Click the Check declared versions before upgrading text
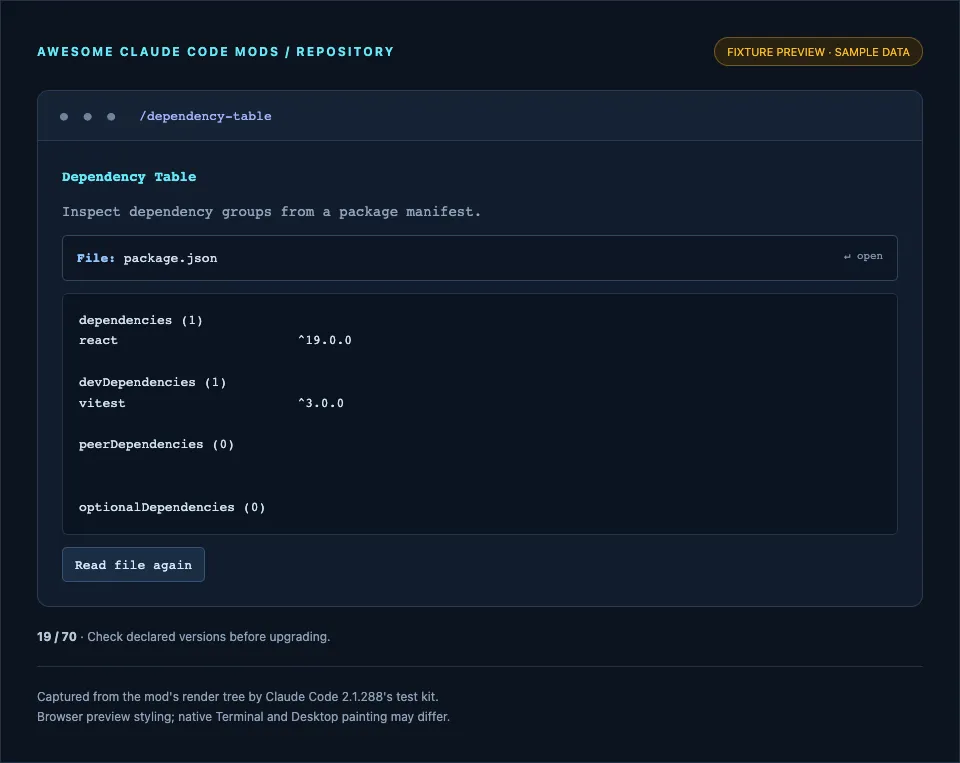This screenshot has width=960, height=763. (209, 637)
